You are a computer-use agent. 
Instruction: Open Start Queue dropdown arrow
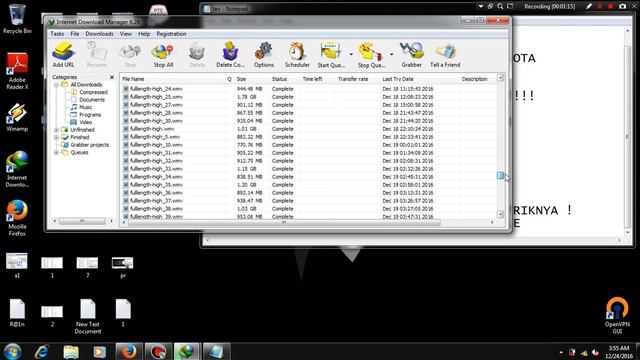351,54
